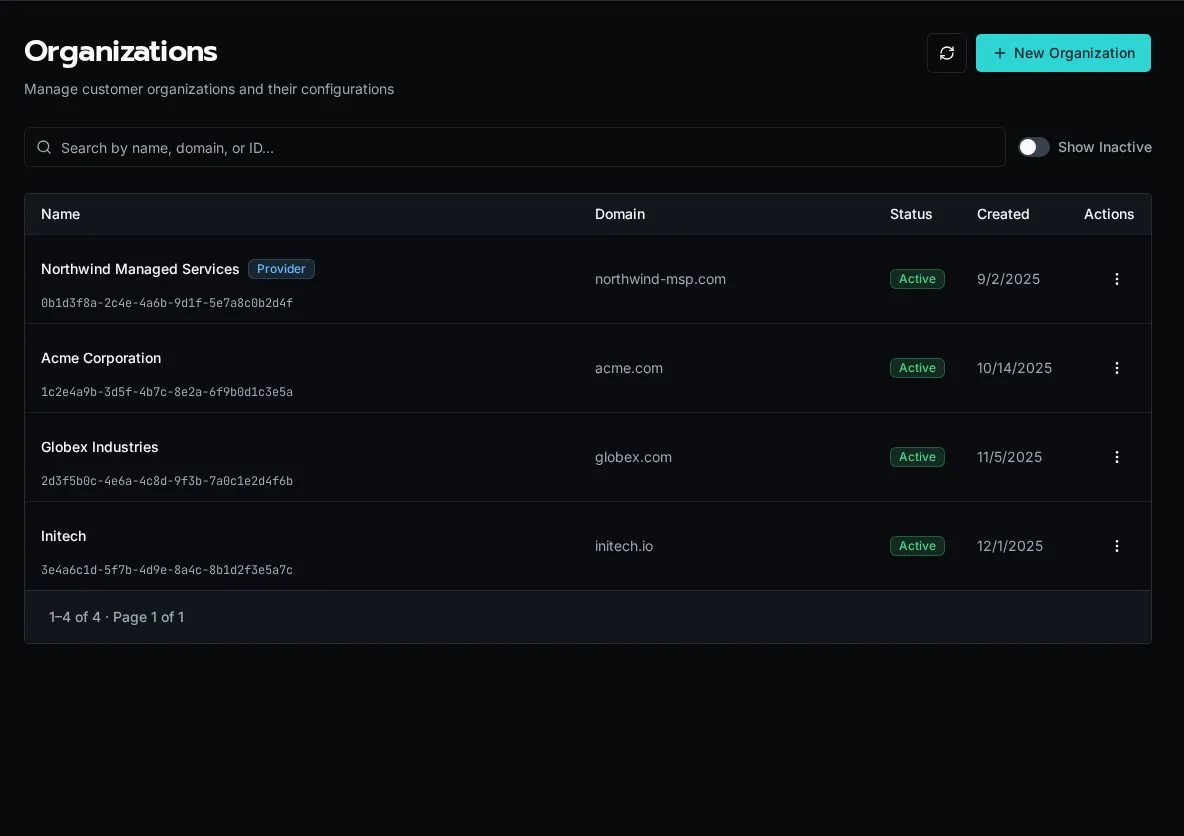This screenshot has width=1184, height=836.
Task: Click Active status badge for Globex Industries
Action: (x=917, y=457)
